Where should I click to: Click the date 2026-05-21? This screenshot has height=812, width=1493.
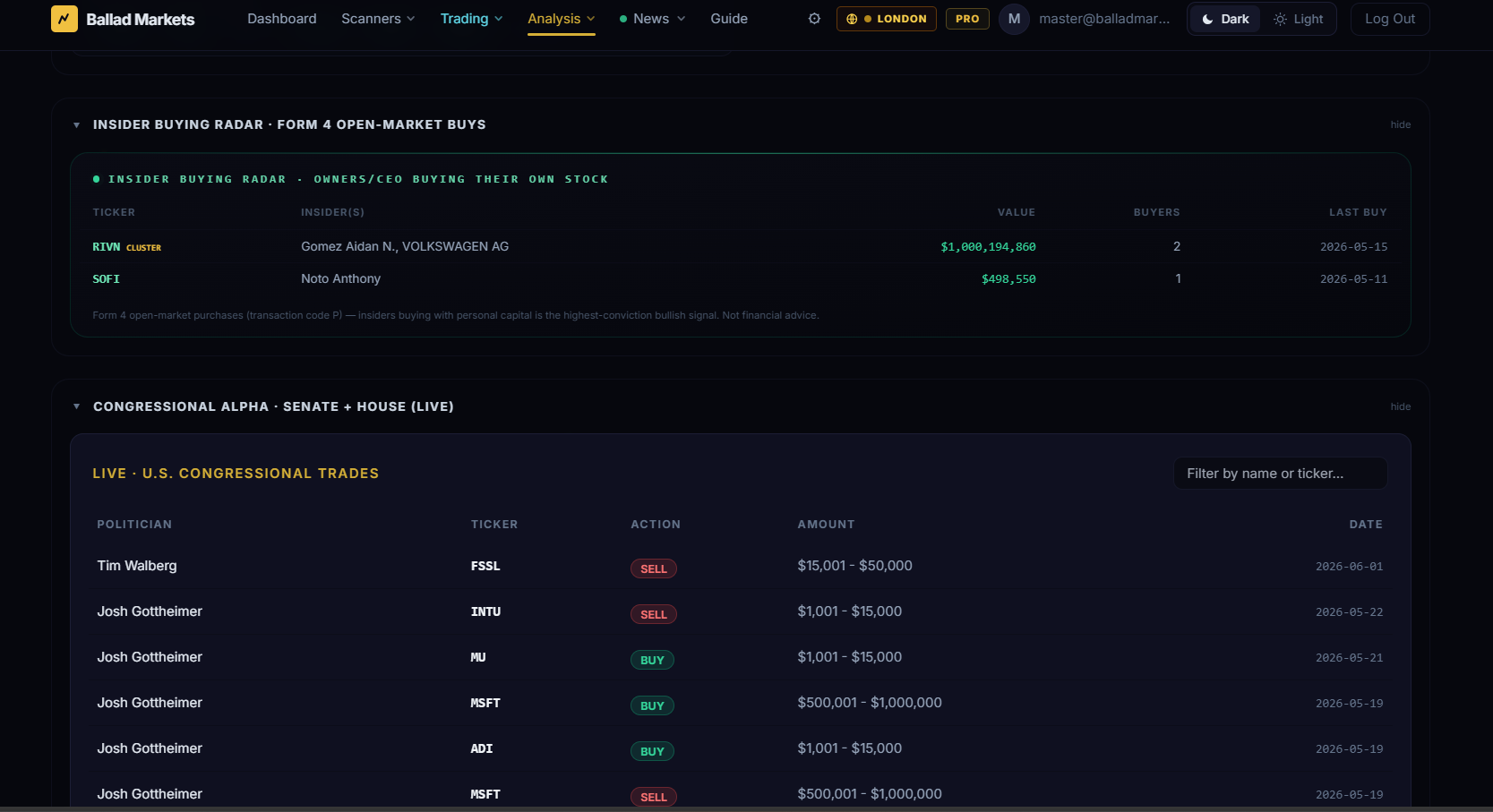pos(1349,659)
